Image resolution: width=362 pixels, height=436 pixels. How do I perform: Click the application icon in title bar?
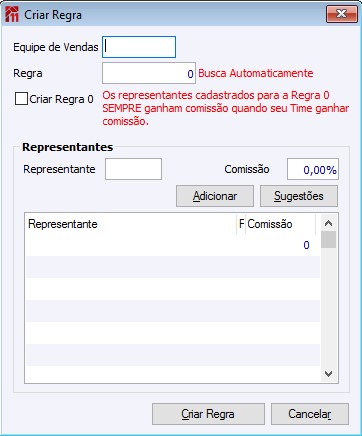pyautogui.click(x=12, y=15)
